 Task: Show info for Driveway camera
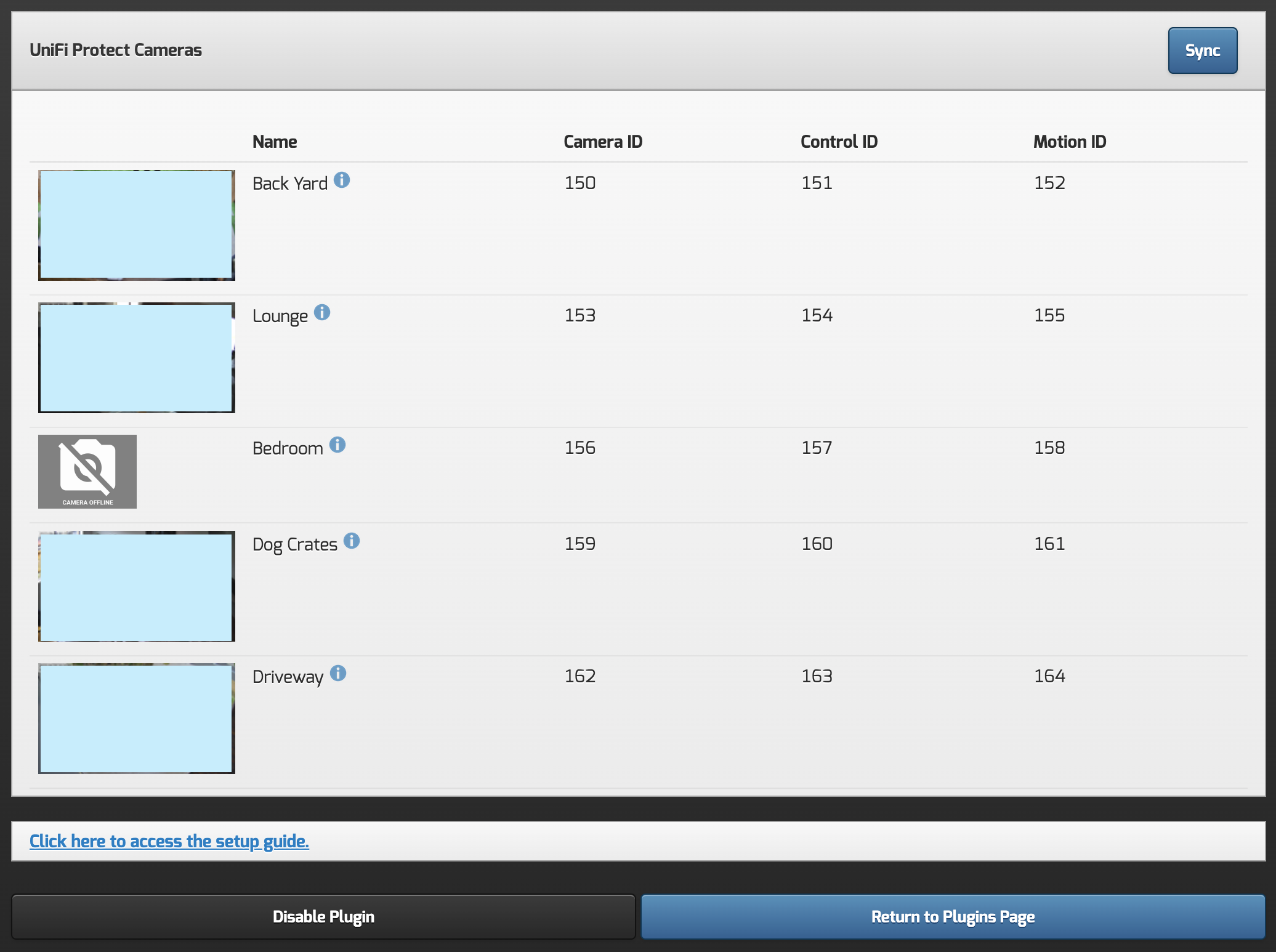338,673
